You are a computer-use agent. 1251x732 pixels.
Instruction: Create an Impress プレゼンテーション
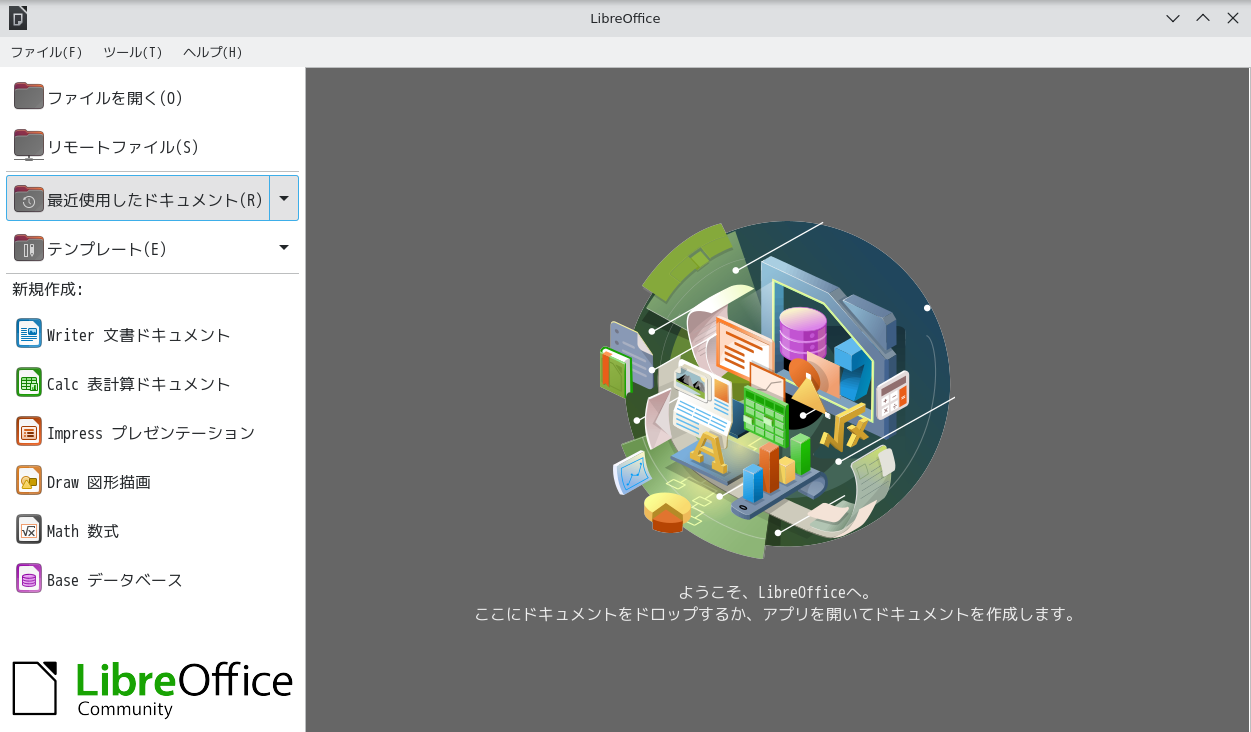pyautogui.click(x=152, y=432)
